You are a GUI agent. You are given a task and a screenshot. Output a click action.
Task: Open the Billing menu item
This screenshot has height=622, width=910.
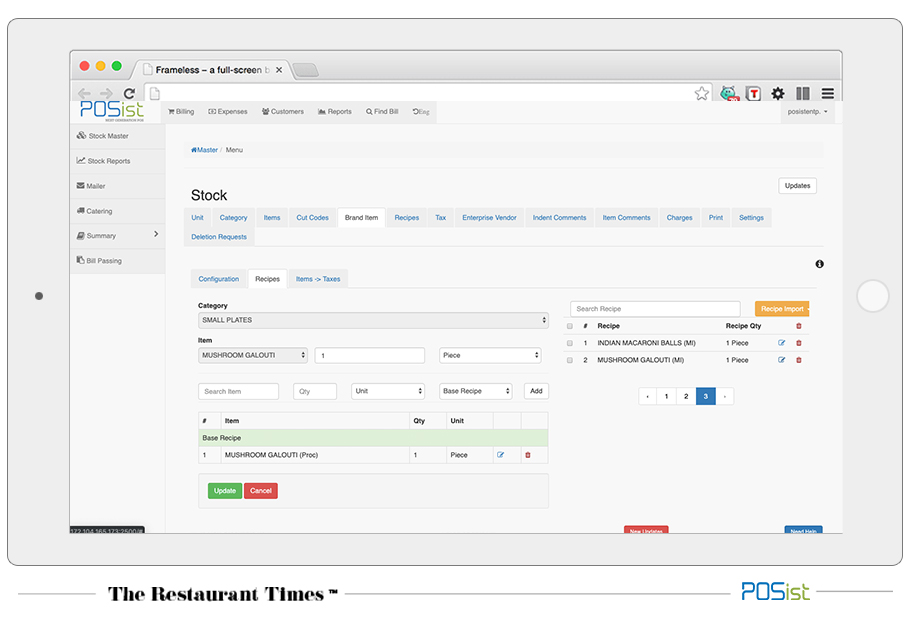(x=181, y=111)
